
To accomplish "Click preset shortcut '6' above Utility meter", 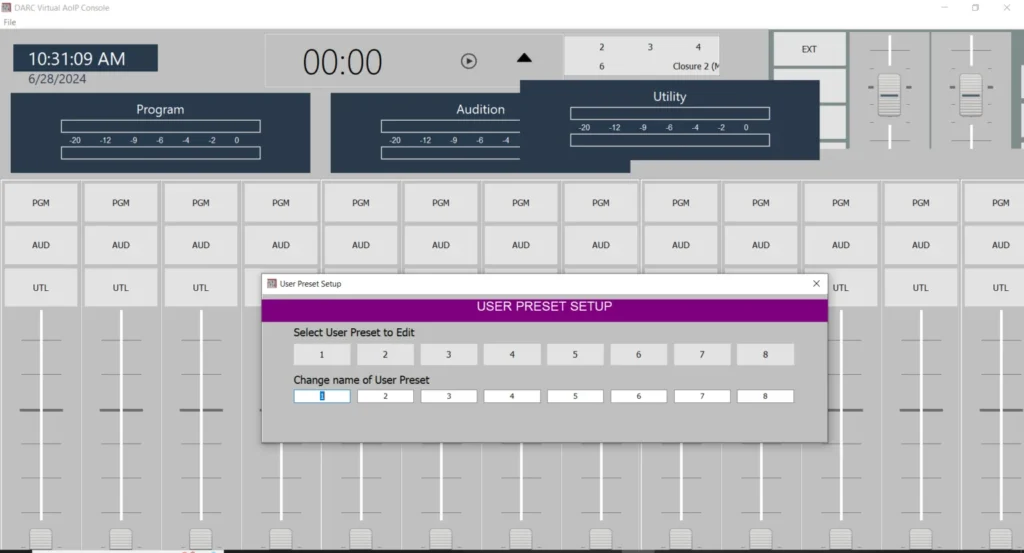I will click(601, 66).
